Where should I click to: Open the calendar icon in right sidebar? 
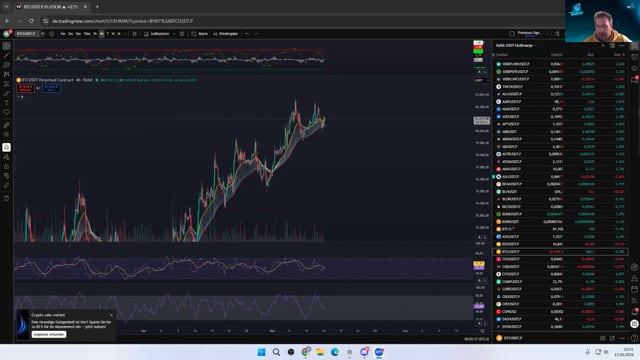pos(634,289)
